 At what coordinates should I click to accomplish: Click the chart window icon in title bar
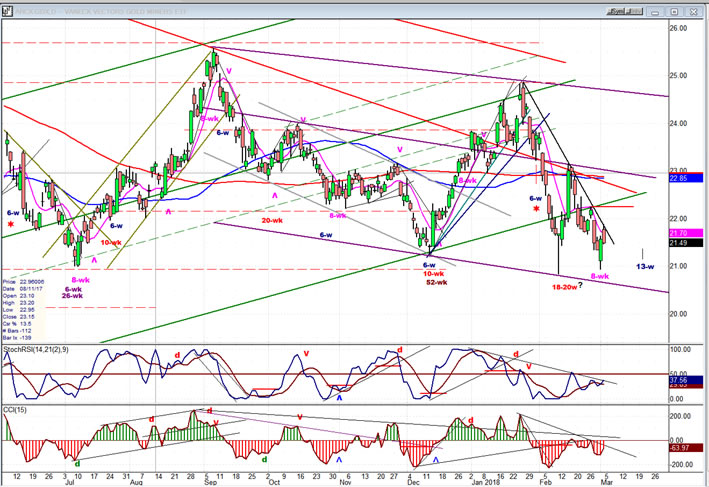(x=7, y=11)
